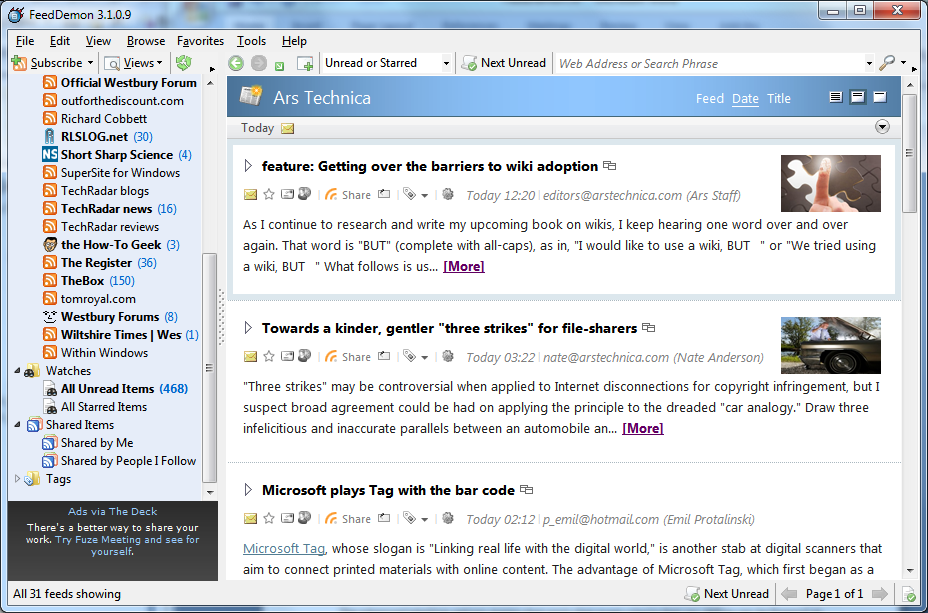Open the Unread or Starred filter dropdown
Image resolution: width=928 pixels, height=613 pixels.
tap(446, 63)
